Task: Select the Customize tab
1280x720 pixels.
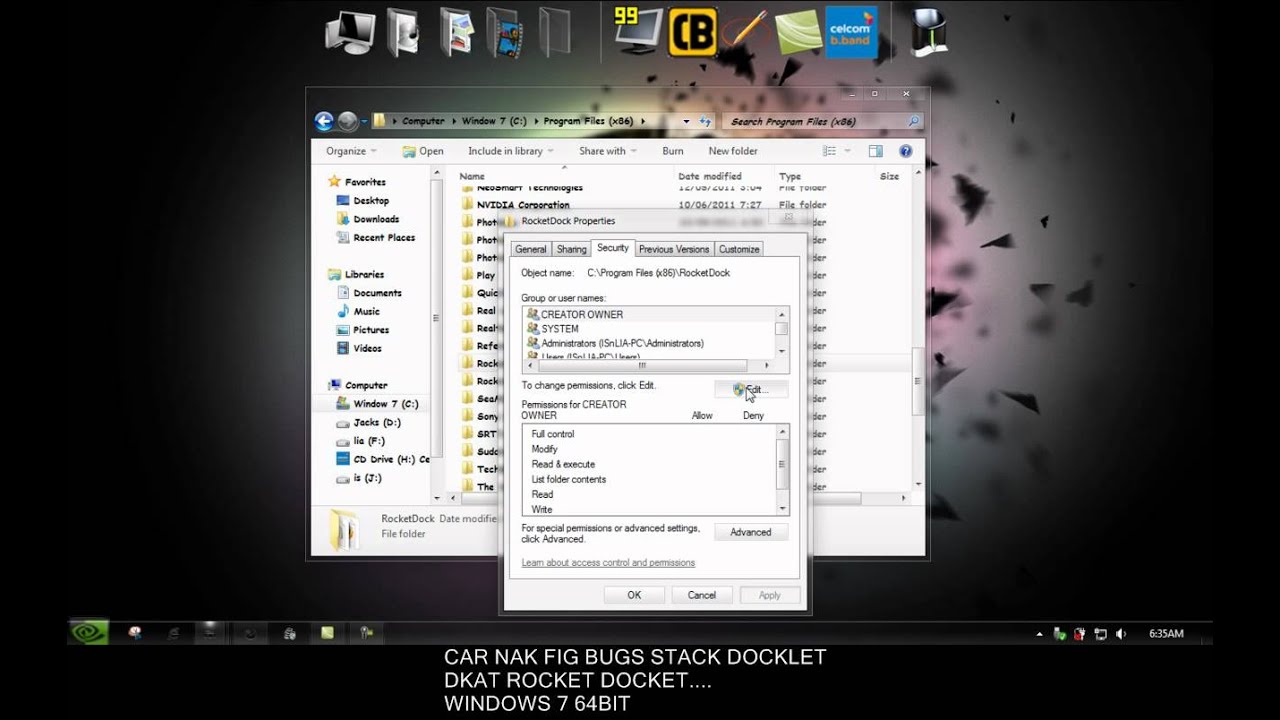Action: click(738, 248)
